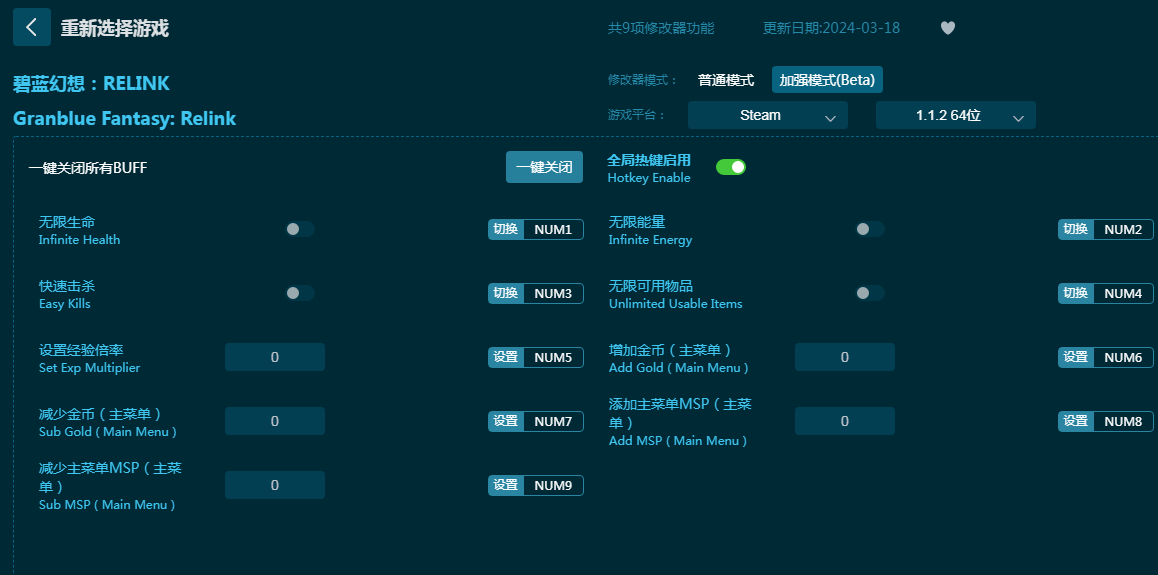This screenshot has width=1158, height=575.
Task: Click the NUM4 hotkey box
Action: pyautogui.click(x=1123, y=293)
